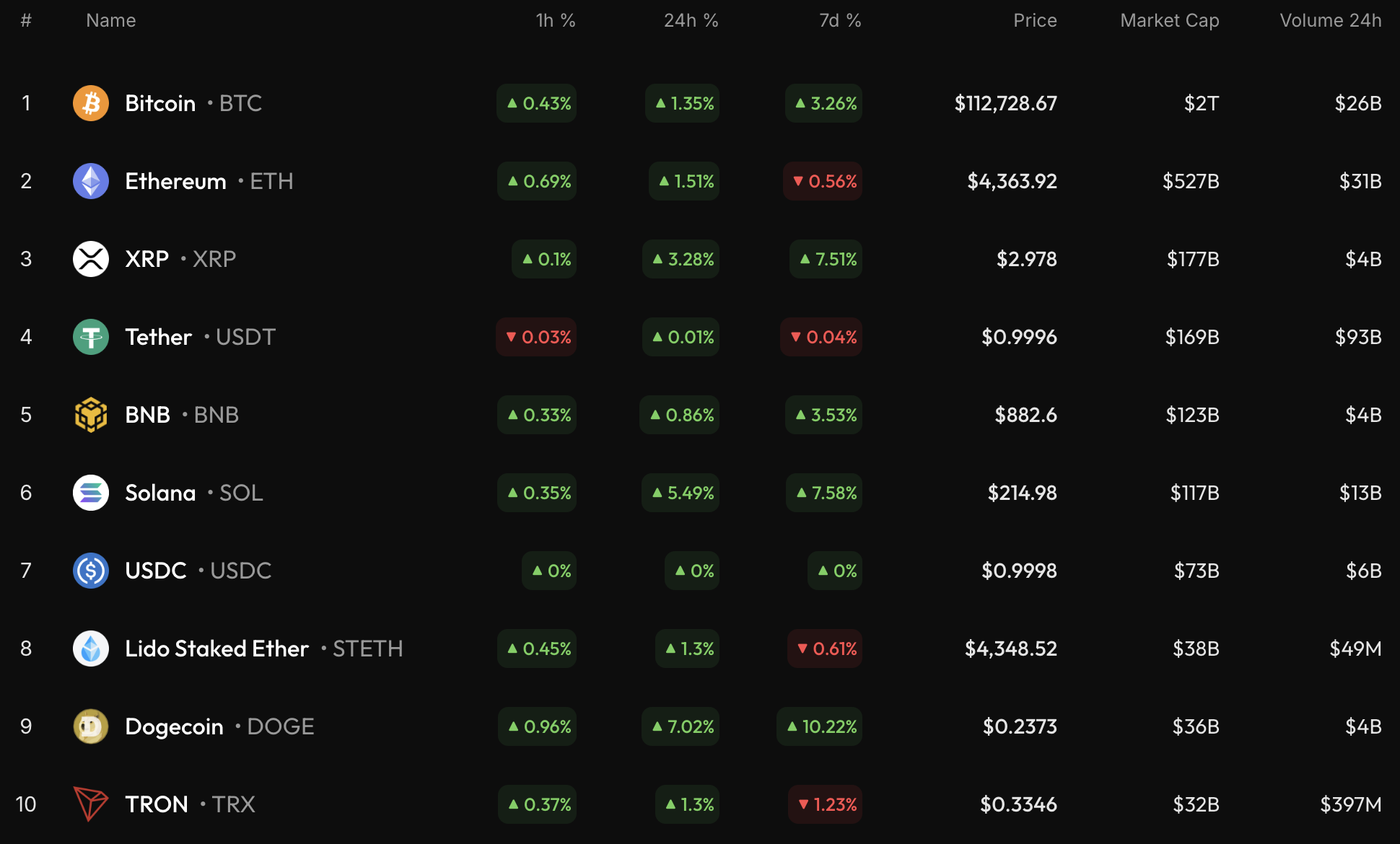The image size is (1400, 844).
Task: Sort by Volume 24h column header
Action: click(x=1330, y=20)
